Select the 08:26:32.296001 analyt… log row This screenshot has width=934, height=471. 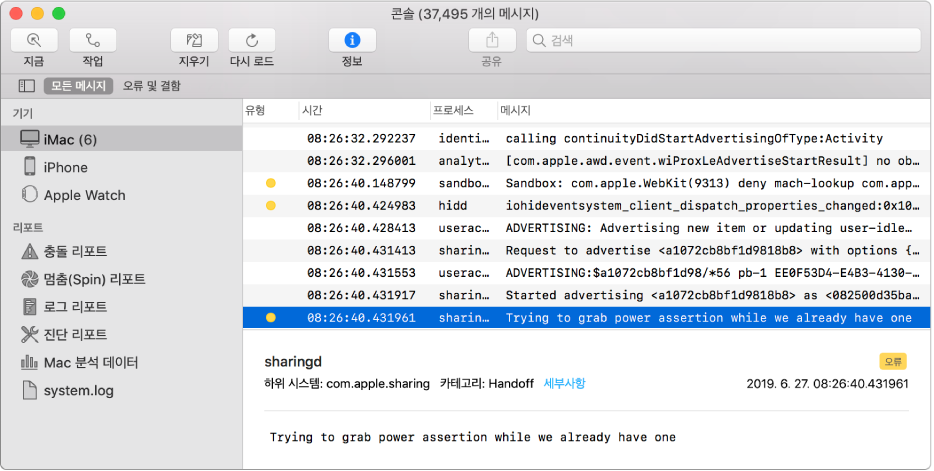coord(586,161)
